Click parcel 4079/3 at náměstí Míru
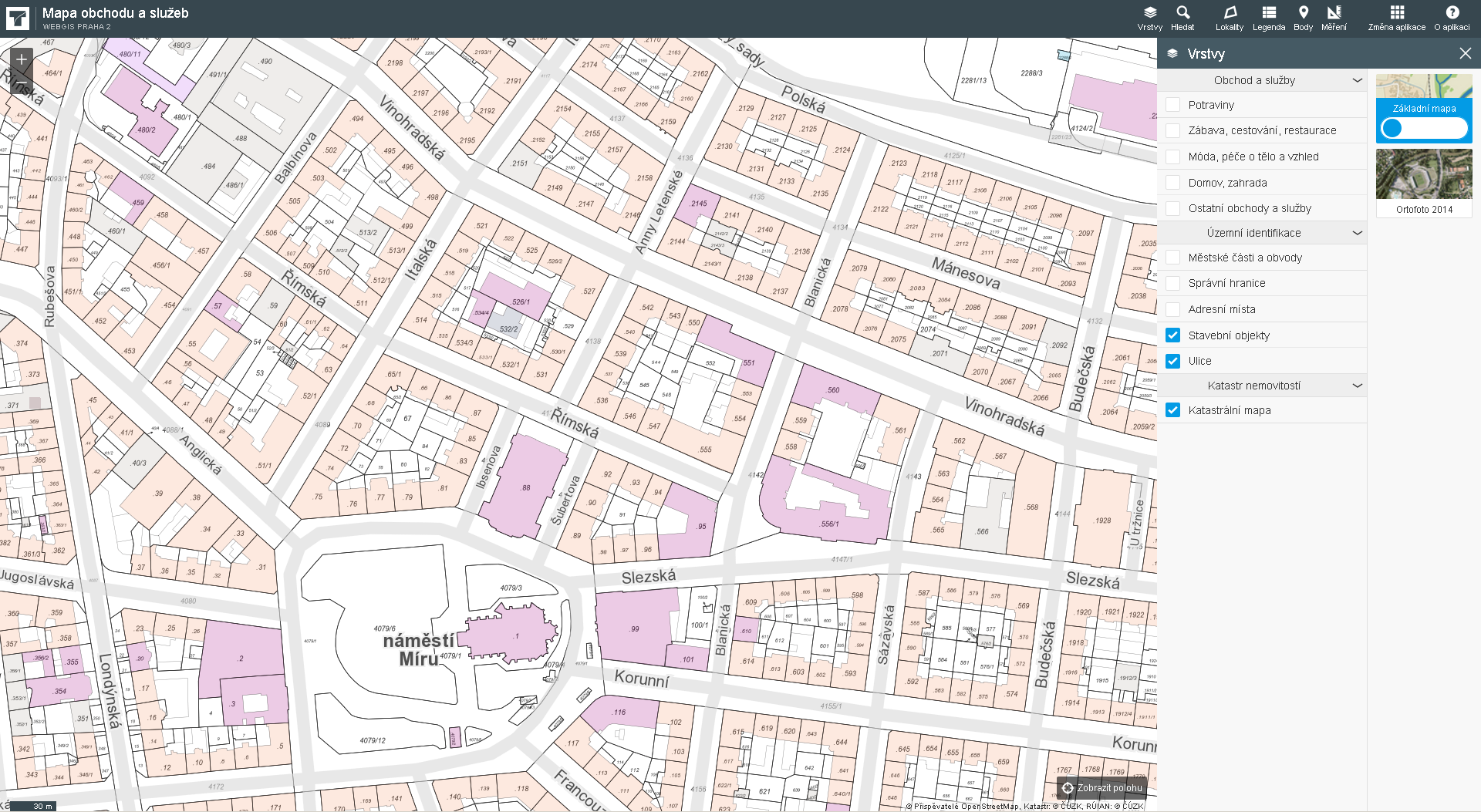 click(511, 588)
